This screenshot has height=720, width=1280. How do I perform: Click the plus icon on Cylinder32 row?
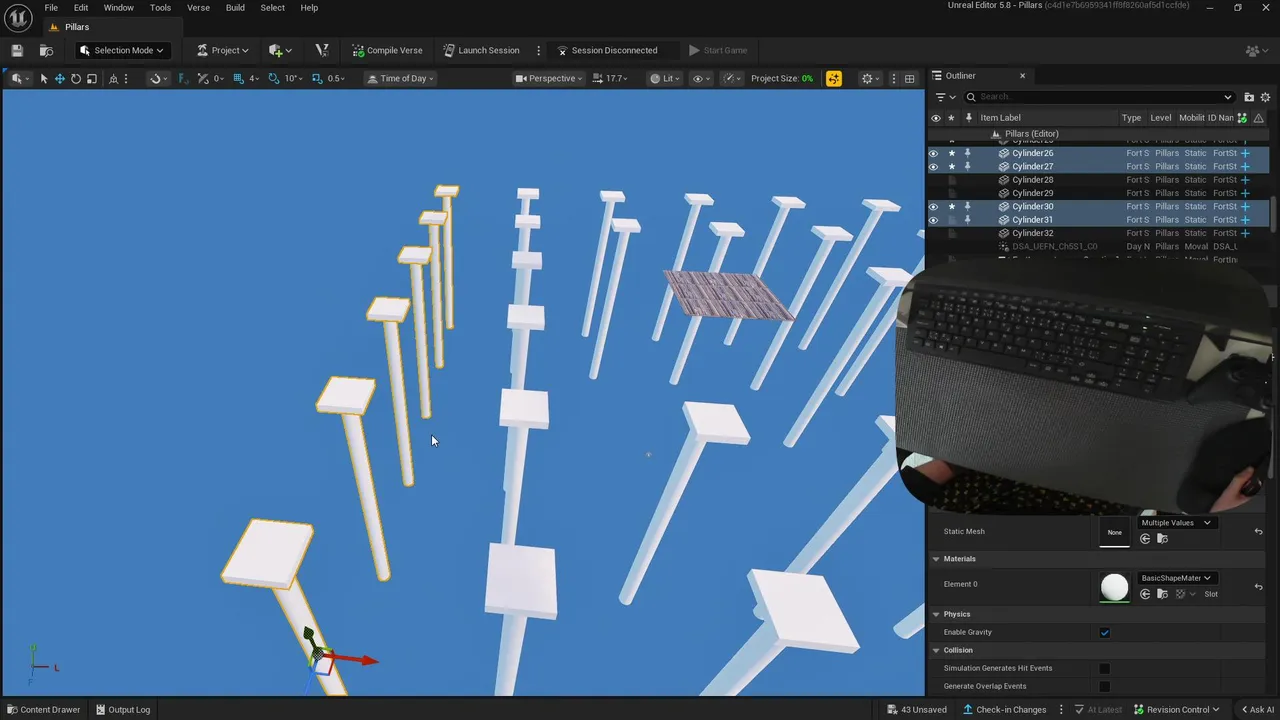[1245, 233]
